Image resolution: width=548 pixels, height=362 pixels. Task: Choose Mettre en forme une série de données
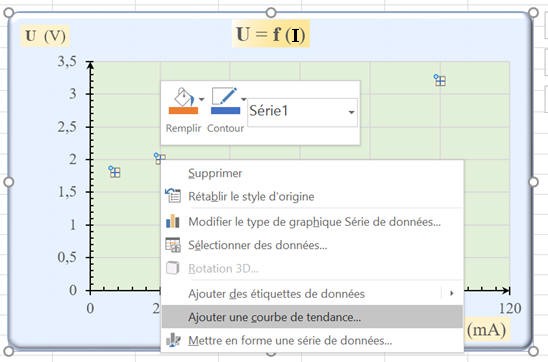(x=312, y=340)
